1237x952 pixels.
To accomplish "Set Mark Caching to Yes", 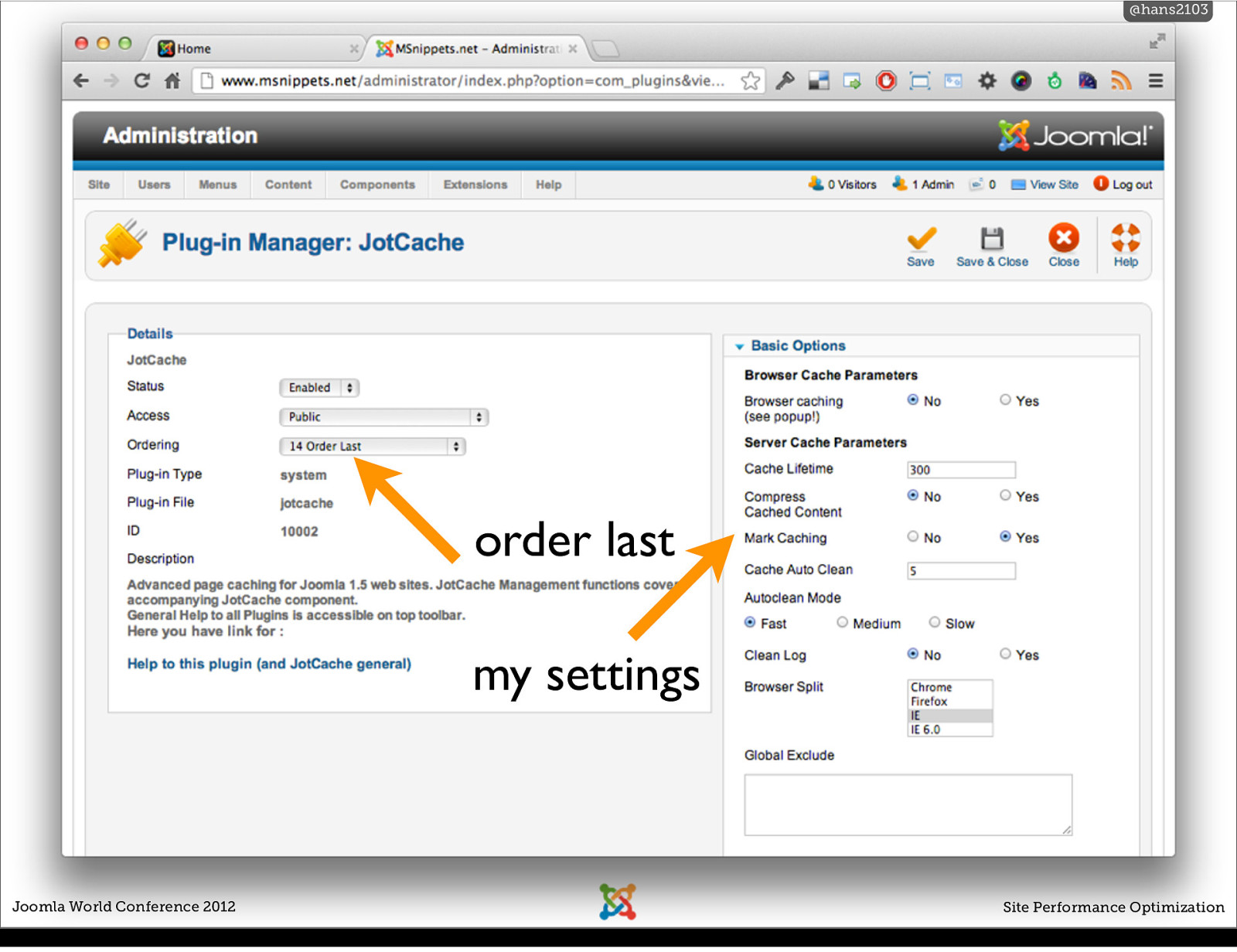I will (x=1005, y=536).
